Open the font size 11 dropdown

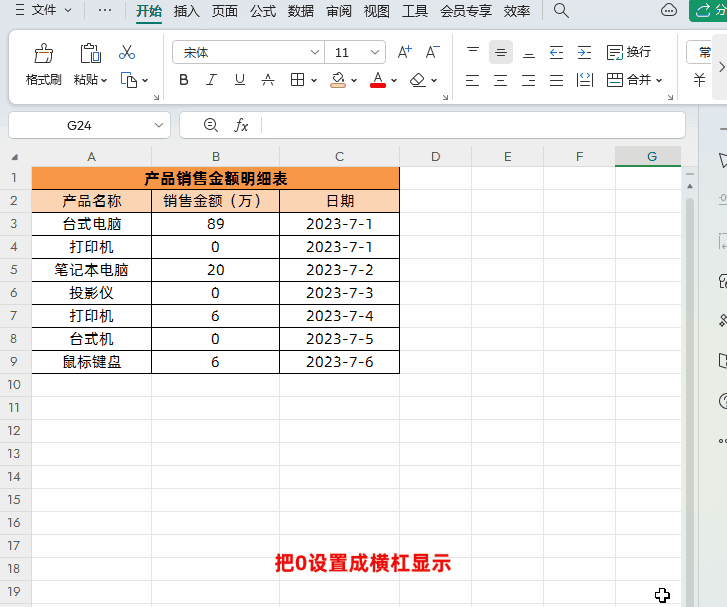tap(375, 52)
